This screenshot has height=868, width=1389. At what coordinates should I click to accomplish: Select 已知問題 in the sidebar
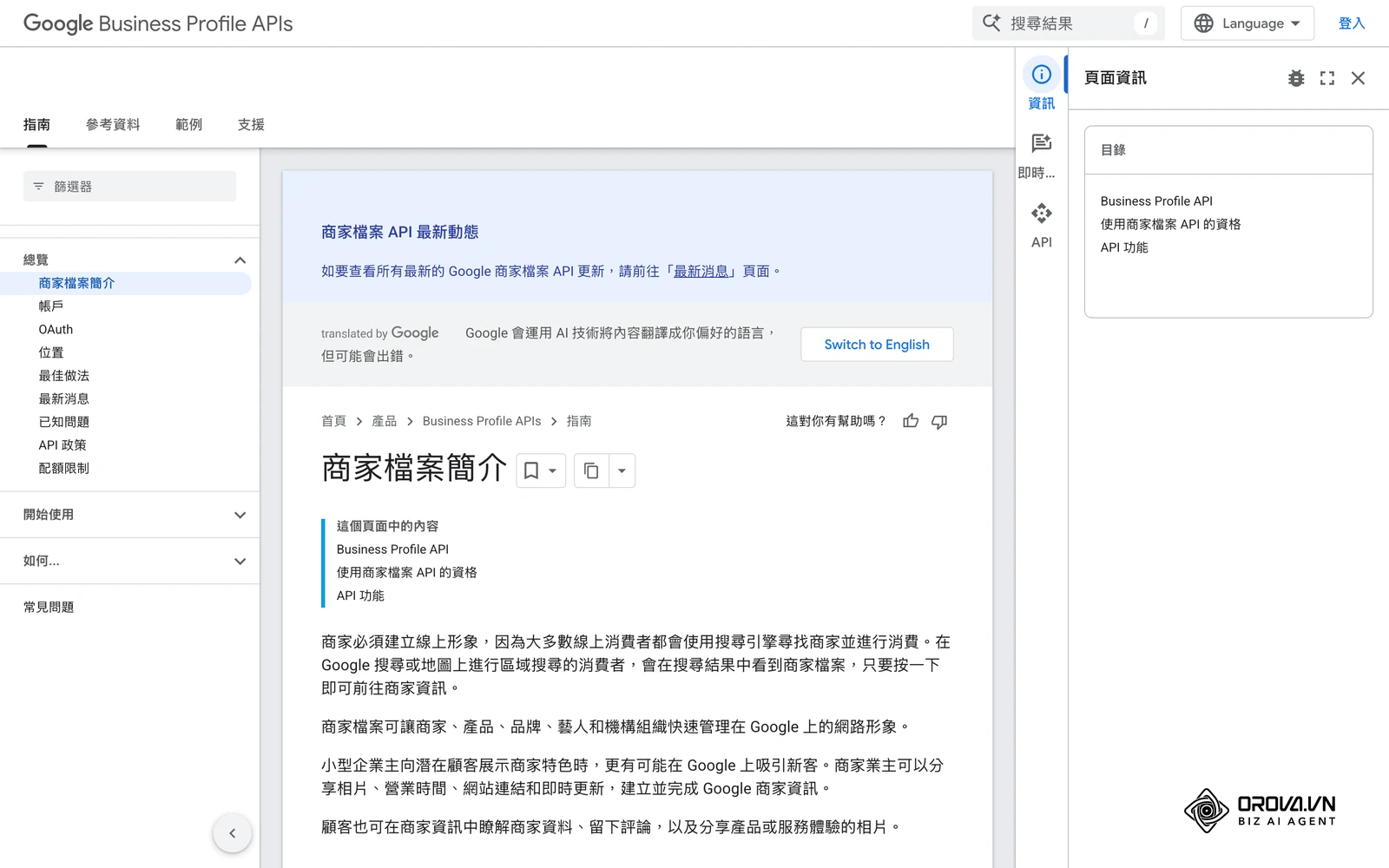64,422
